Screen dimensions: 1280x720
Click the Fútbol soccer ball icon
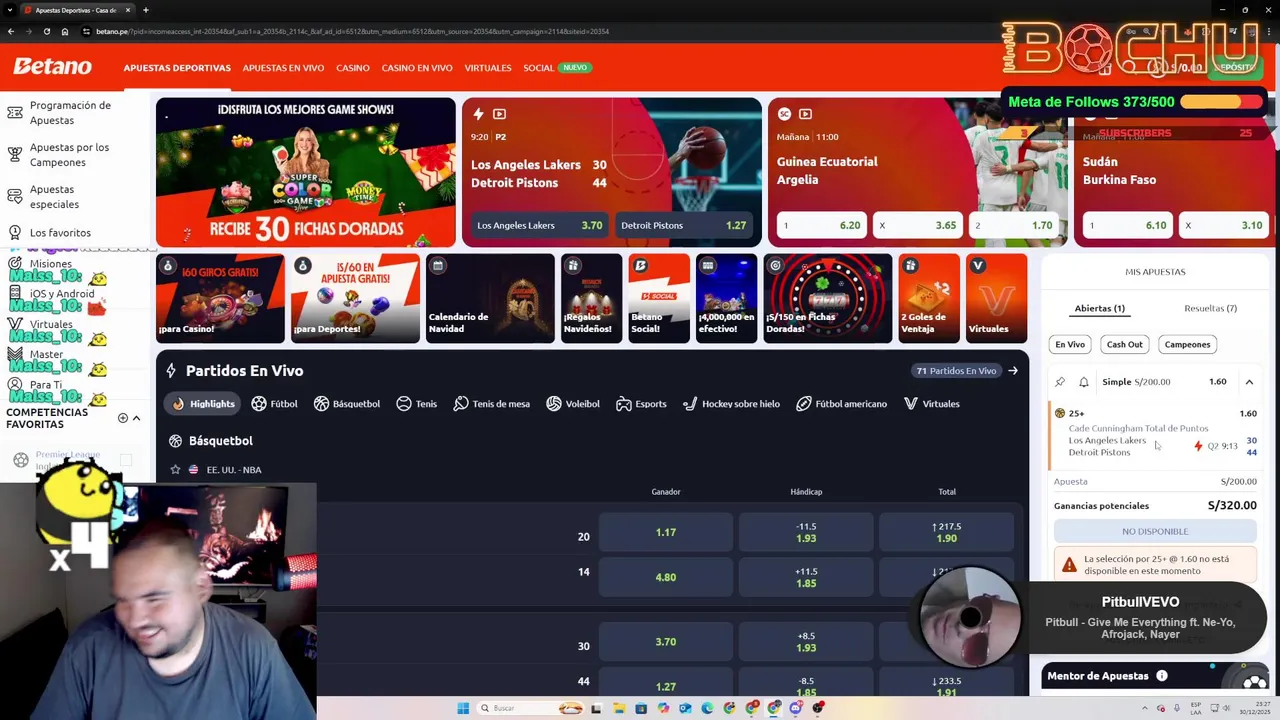coord(259,404)
